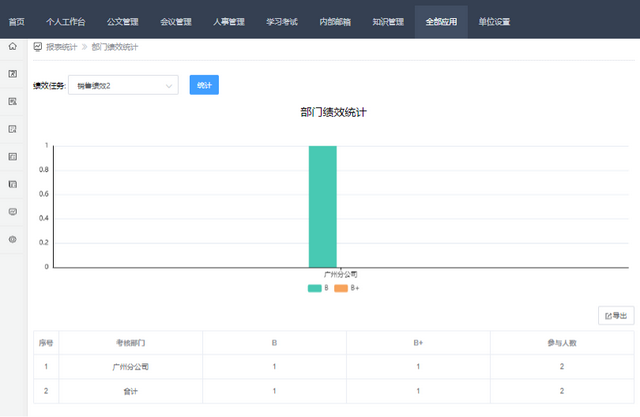Screen dimensions: 640x417
Task: Click the eye icon at sidebar bottom
Action: (x=12, y=239)
